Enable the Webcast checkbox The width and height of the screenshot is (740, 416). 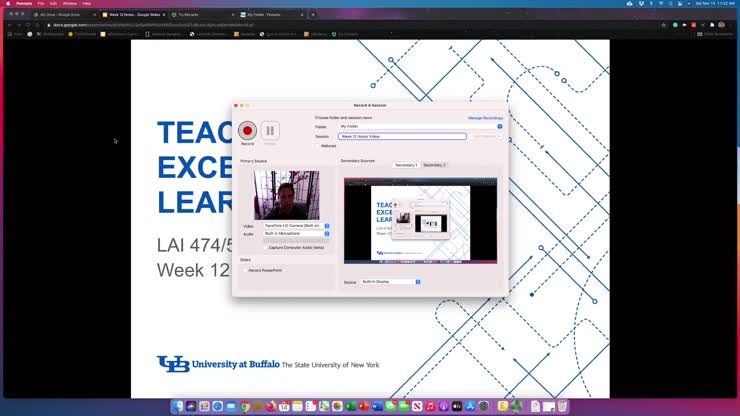[319, 146]
